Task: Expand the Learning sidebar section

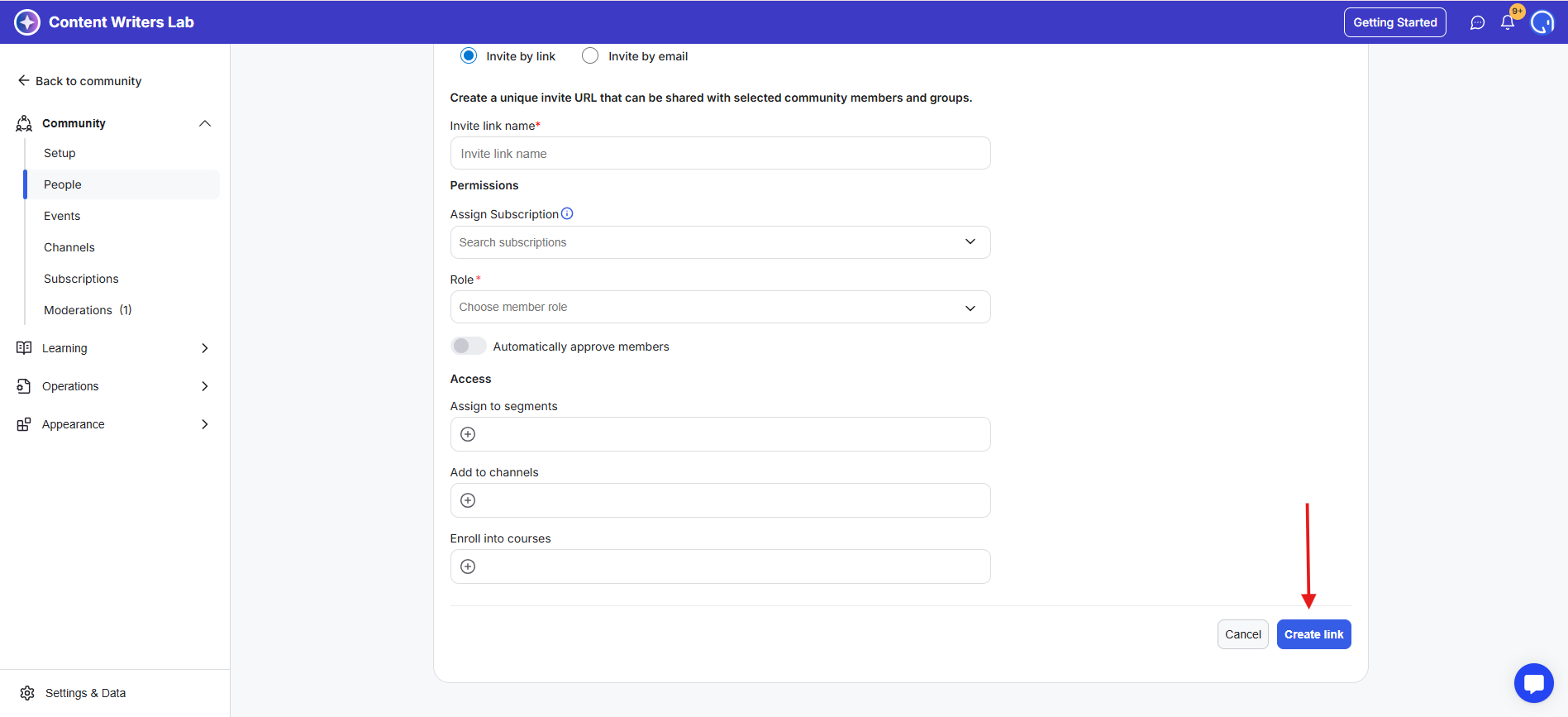Action: tap(113, 348)
